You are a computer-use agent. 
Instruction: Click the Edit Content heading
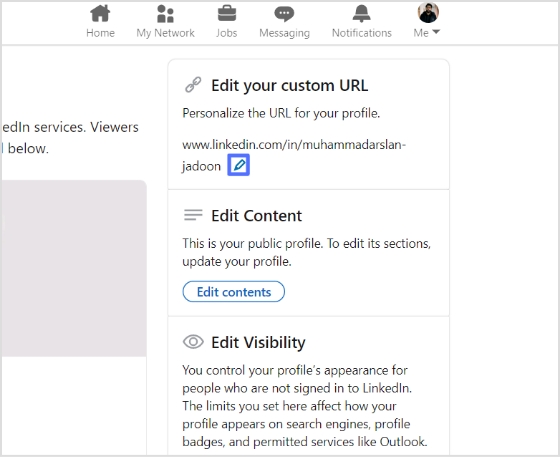tap(256, 216)
